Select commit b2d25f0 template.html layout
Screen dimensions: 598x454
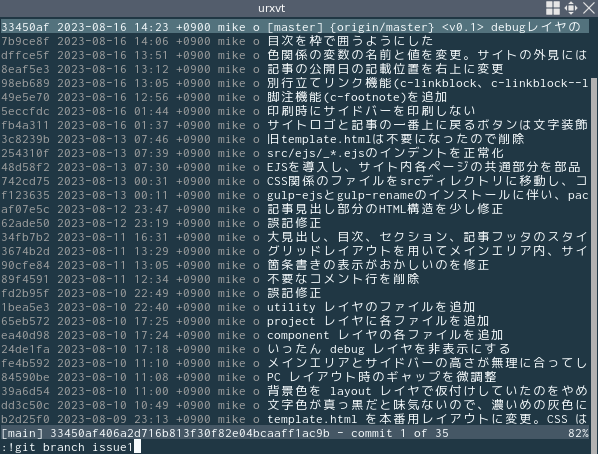[x=294, y=419]
